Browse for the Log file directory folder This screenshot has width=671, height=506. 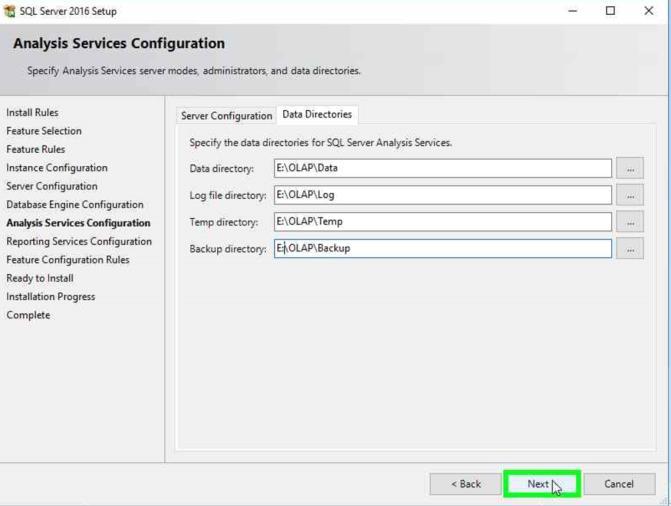pos(629,195)
